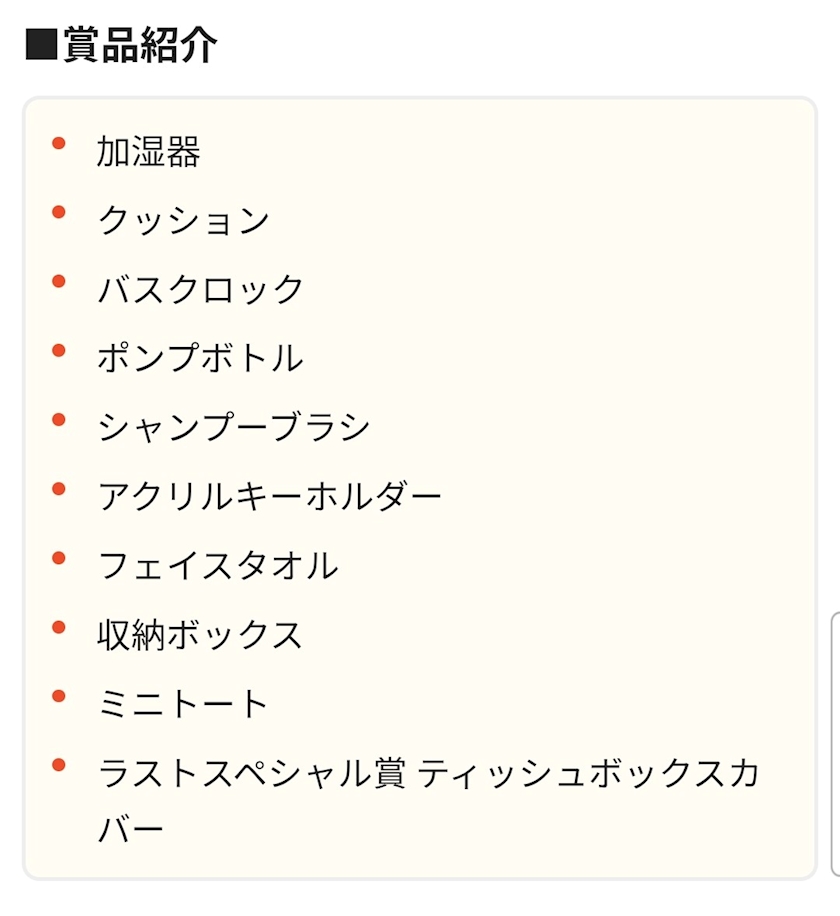Click the orange bullet beside ミニトート
This screenshot has width=840, height=916.
pyautogui.click(x=58, y=696)
